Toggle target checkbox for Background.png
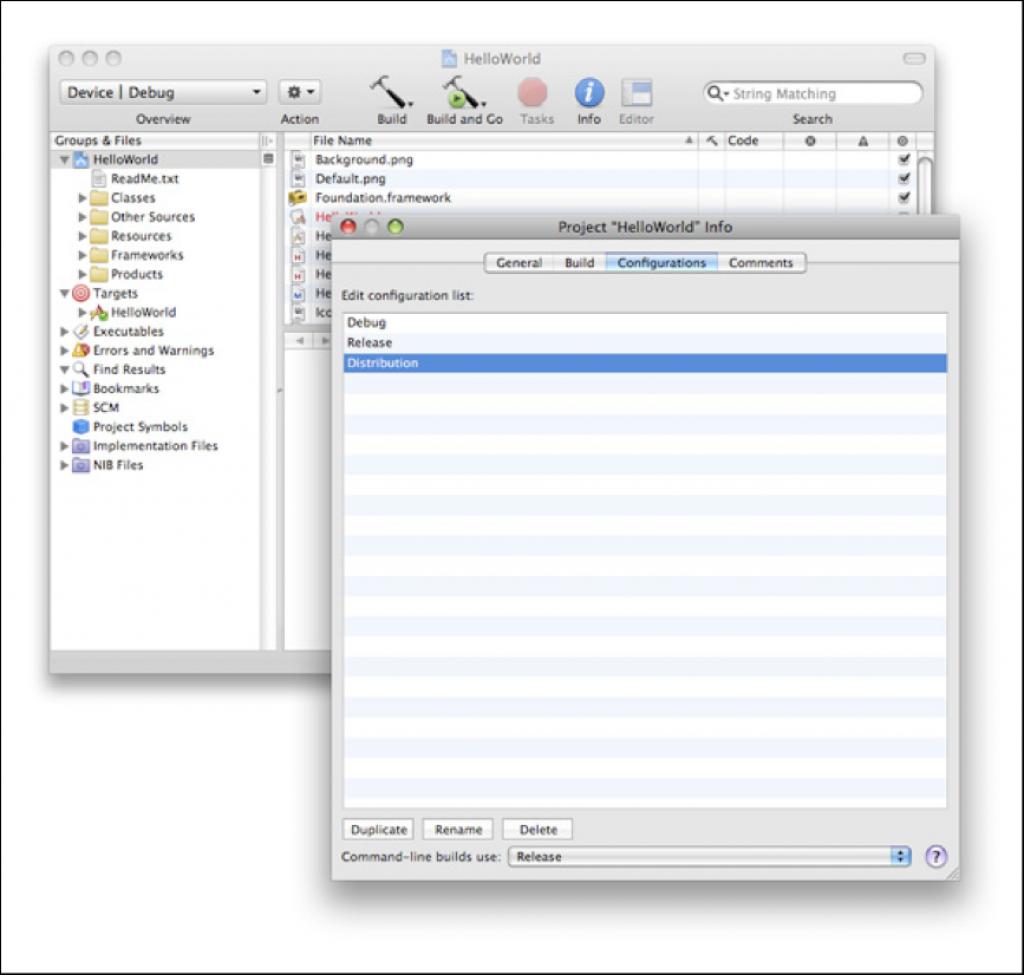 coord(904,159)
